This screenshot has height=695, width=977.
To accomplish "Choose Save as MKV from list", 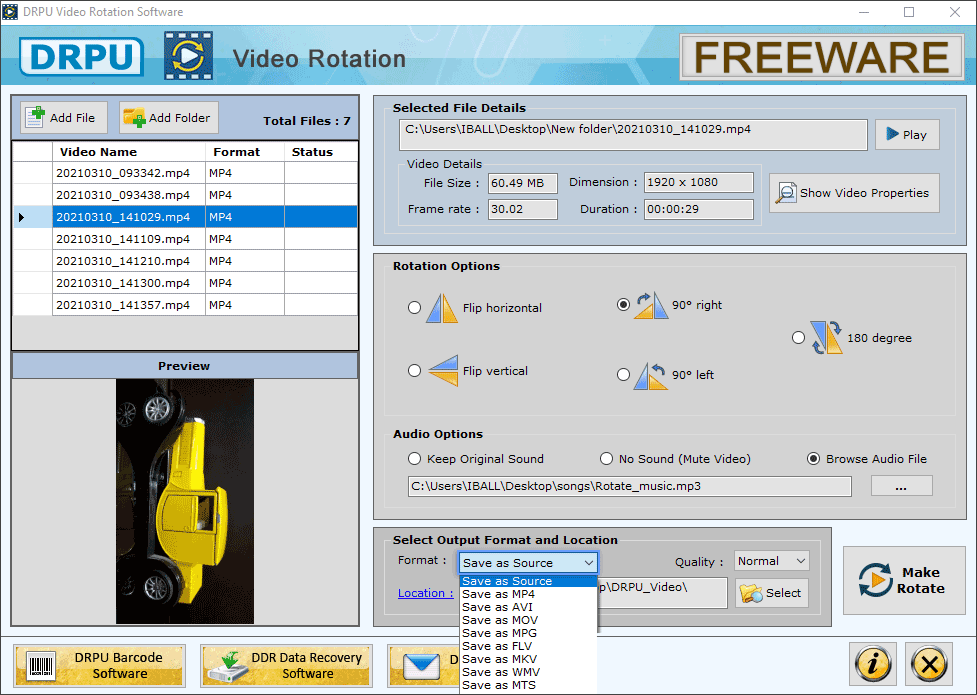I will point(528,659).
